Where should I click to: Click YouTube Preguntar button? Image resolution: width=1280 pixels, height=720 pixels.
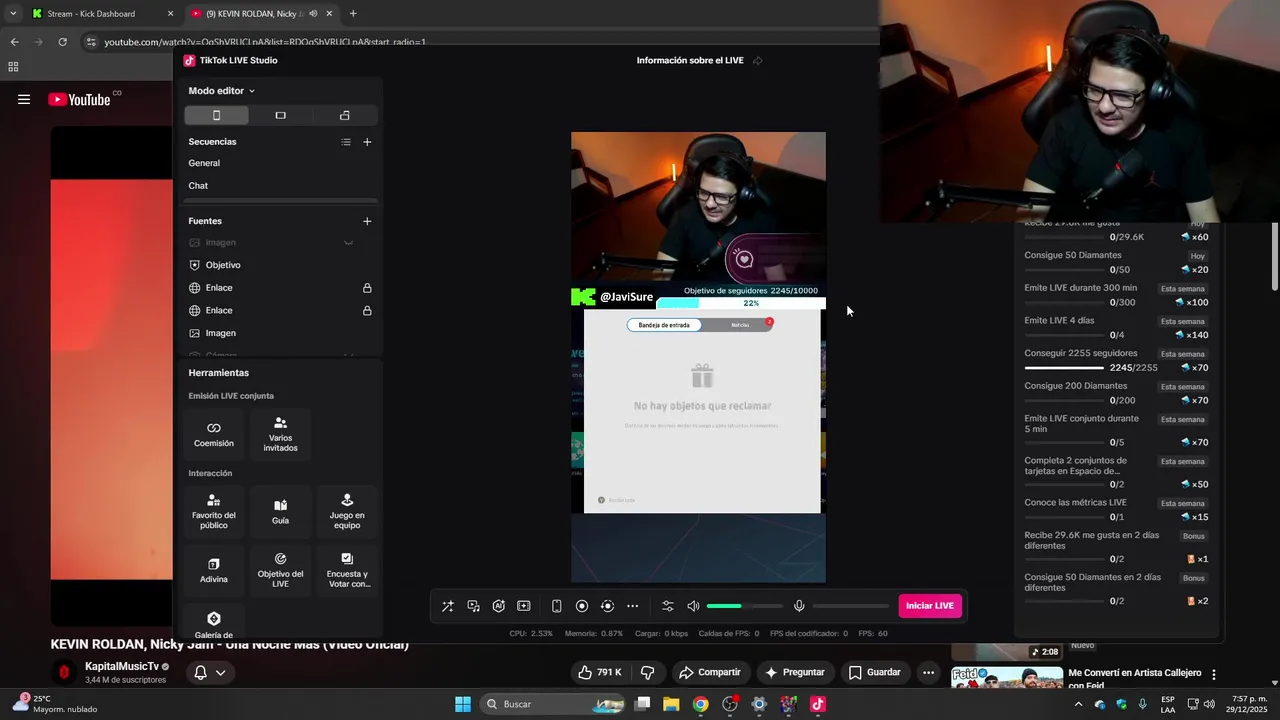tap(795, 673)
